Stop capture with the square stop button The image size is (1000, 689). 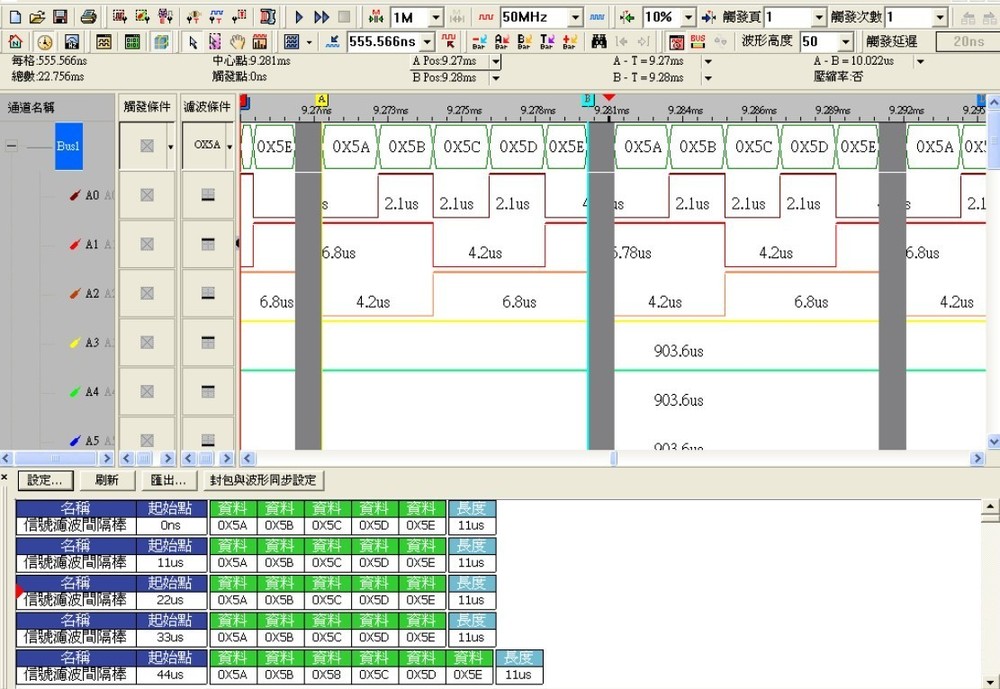tap(344, 17)
